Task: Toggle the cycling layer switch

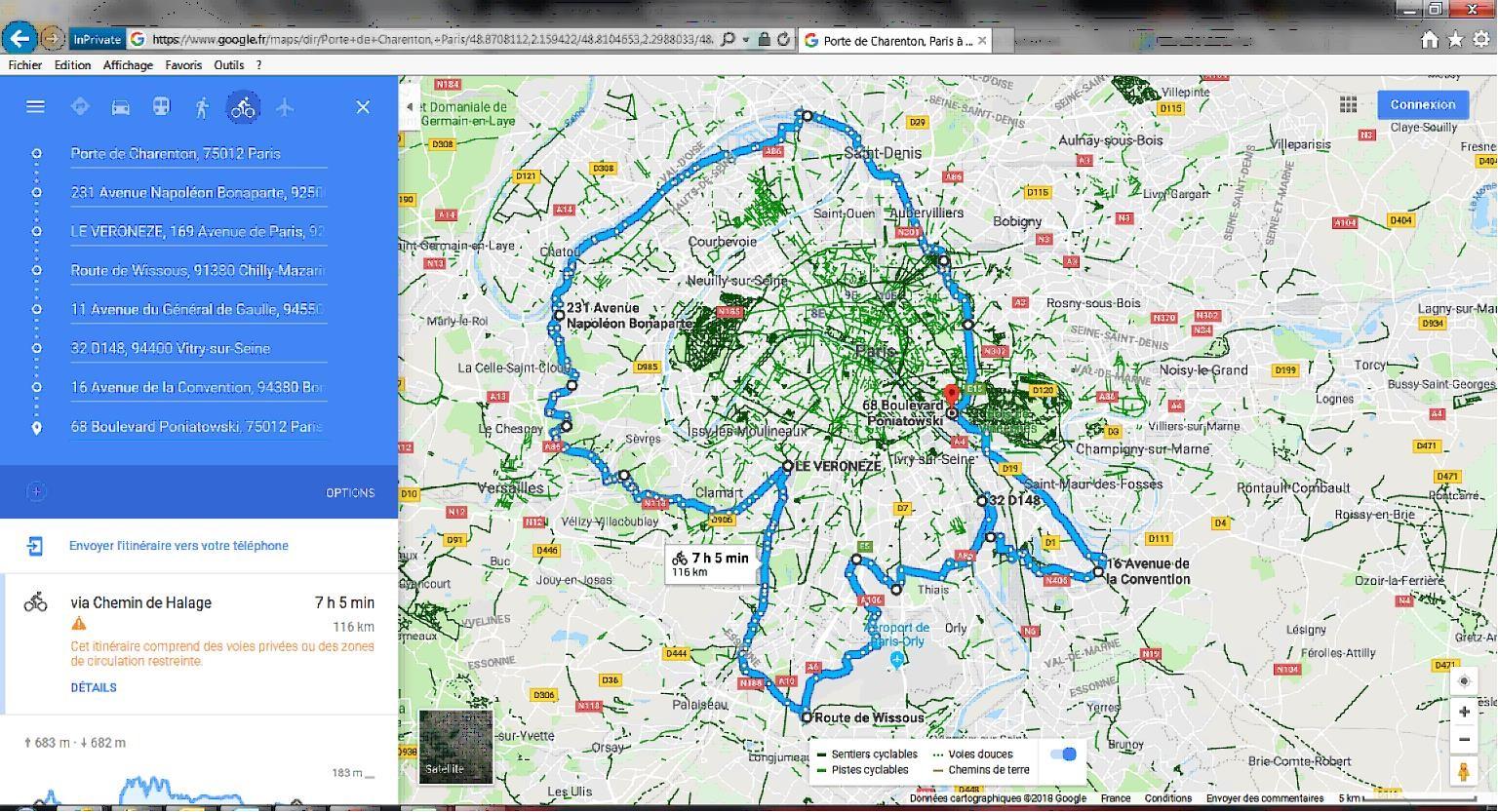Action: 1064,754
